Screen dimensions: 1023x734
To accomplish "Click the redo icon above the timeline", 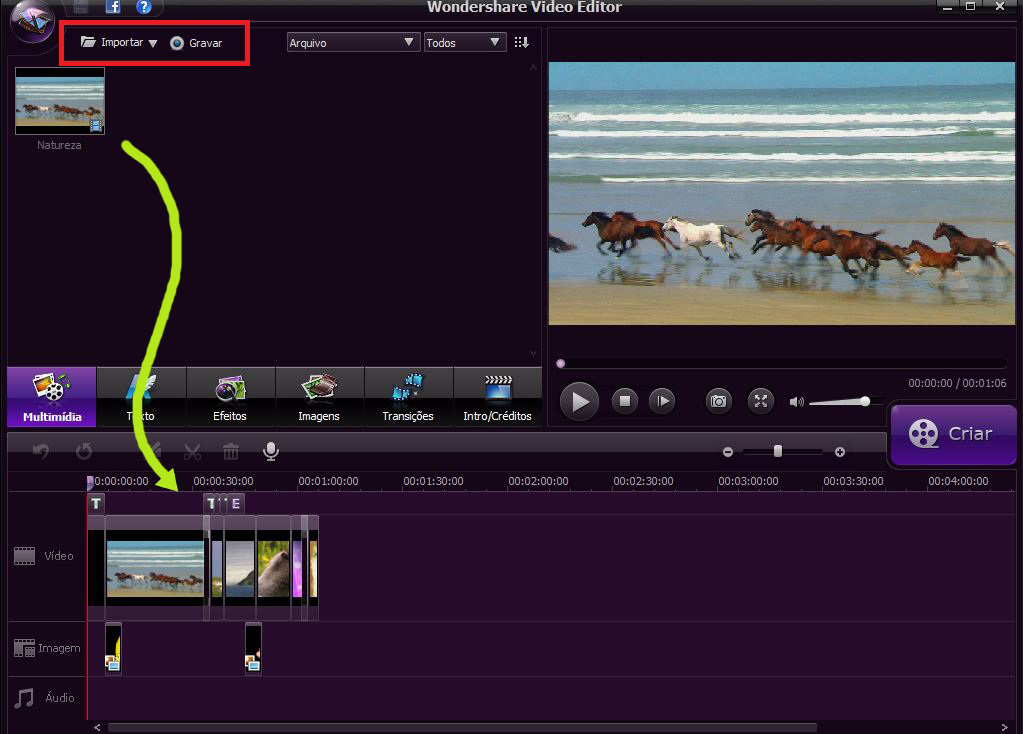I will (x=84, y=451).
